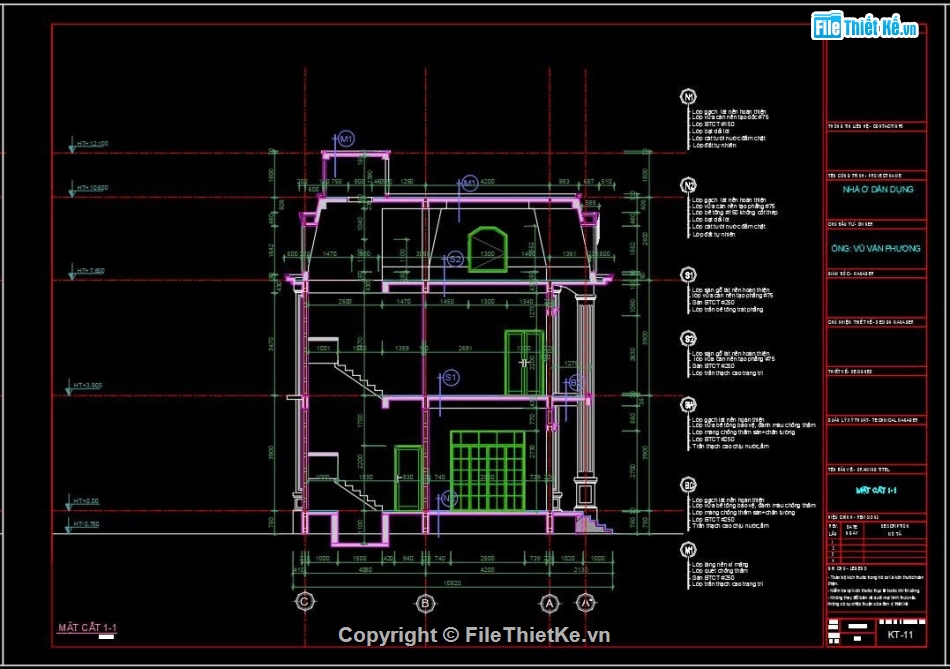Click the underlined MẶT CẮT 1-1 title at bottom left
Viewport: 950px width, 669px height.
click(87, 628)
